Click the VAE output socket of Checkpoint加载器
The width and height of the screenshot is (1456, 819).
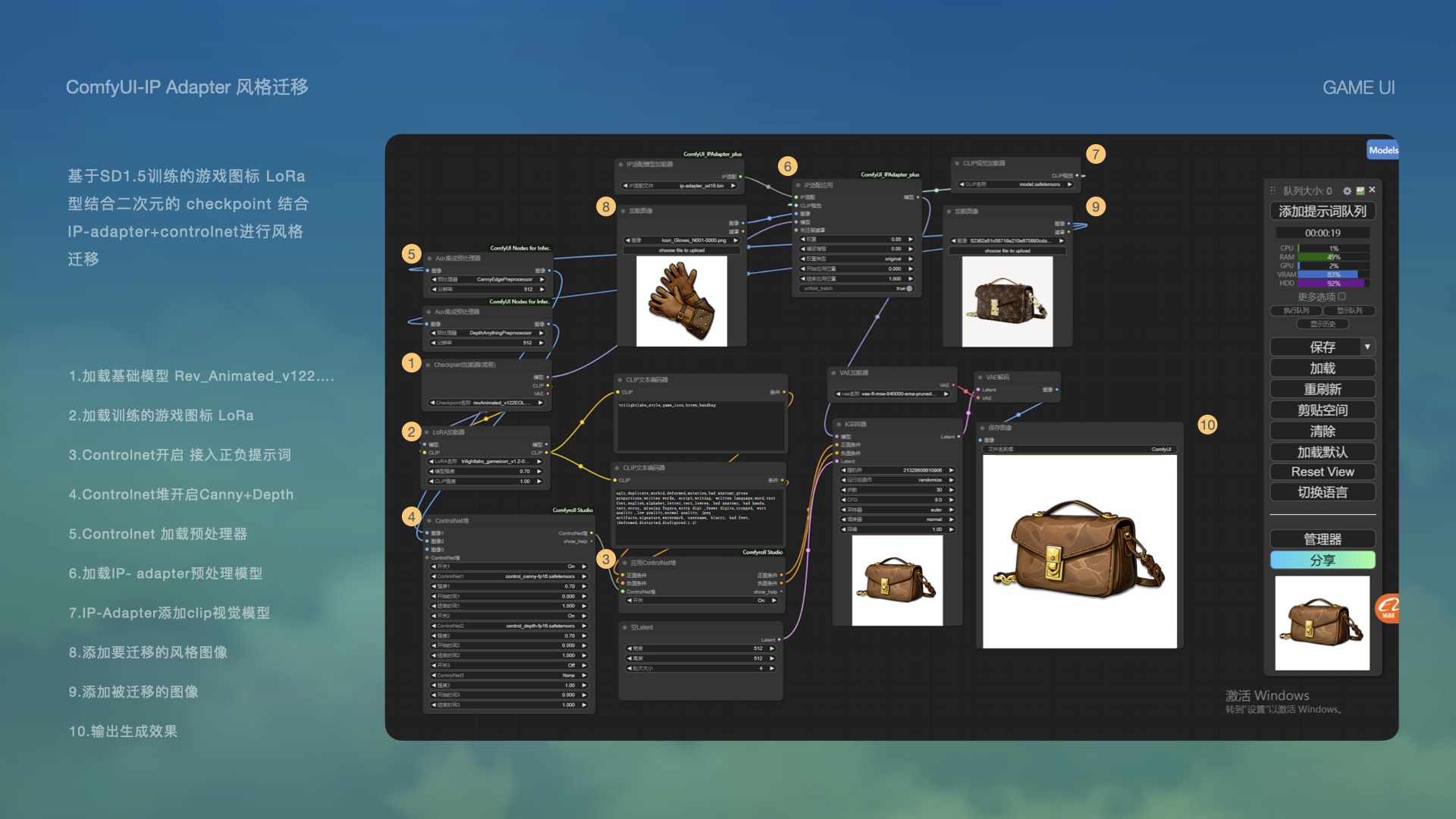(x=548, y=394)
